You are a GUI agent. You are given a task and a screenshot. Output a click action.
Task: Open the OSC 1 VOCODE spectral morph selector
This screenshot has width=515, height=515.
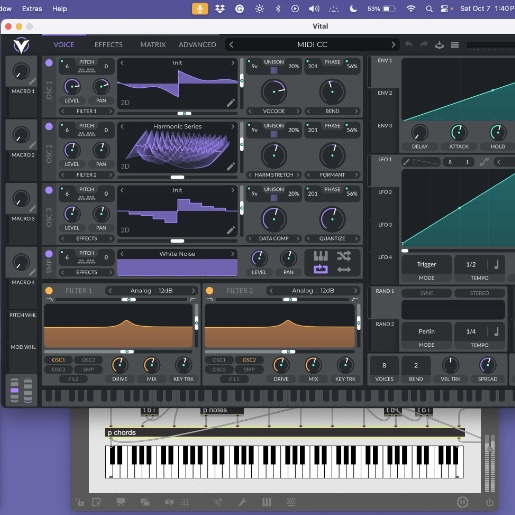[x=274, y=111]
